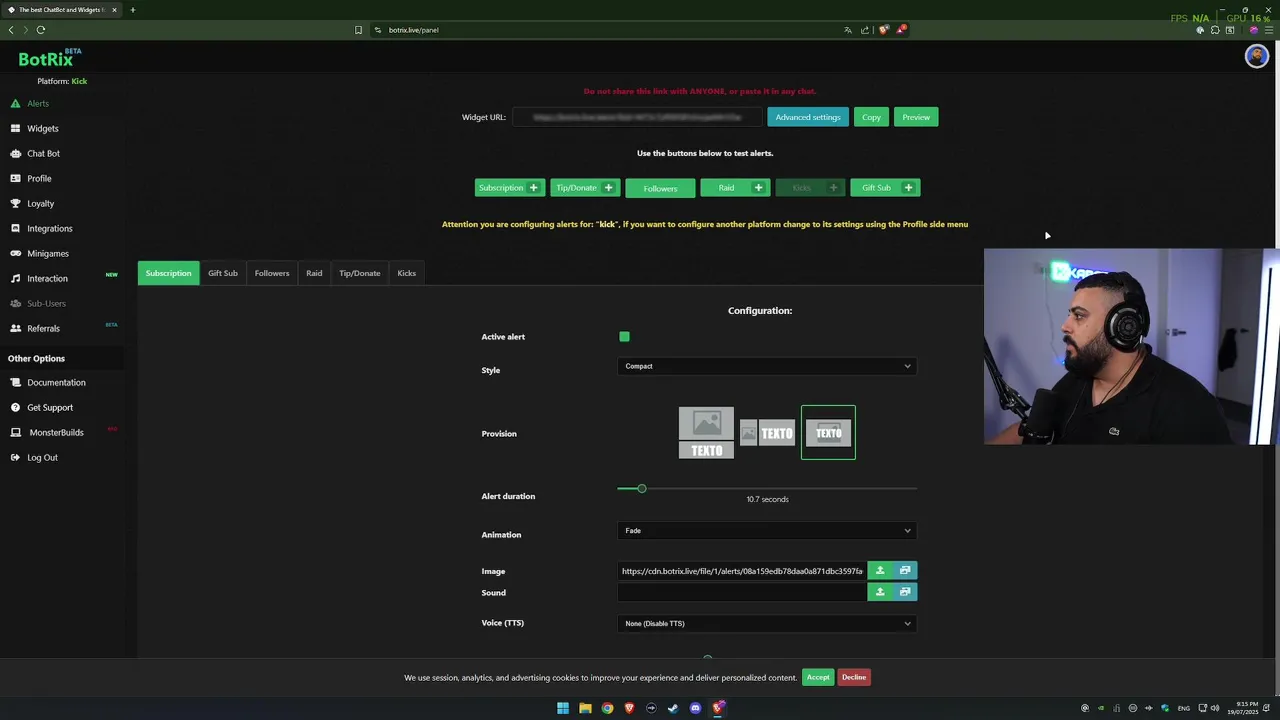Open Discord from the taskbar

695,709
